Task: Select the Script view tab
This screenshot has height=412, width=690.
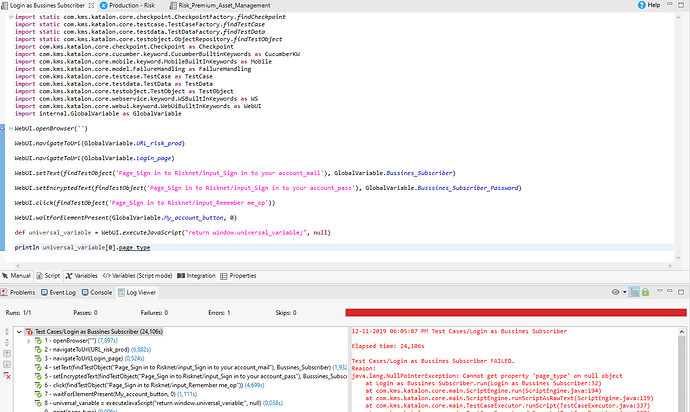Action: coord(48,276)
